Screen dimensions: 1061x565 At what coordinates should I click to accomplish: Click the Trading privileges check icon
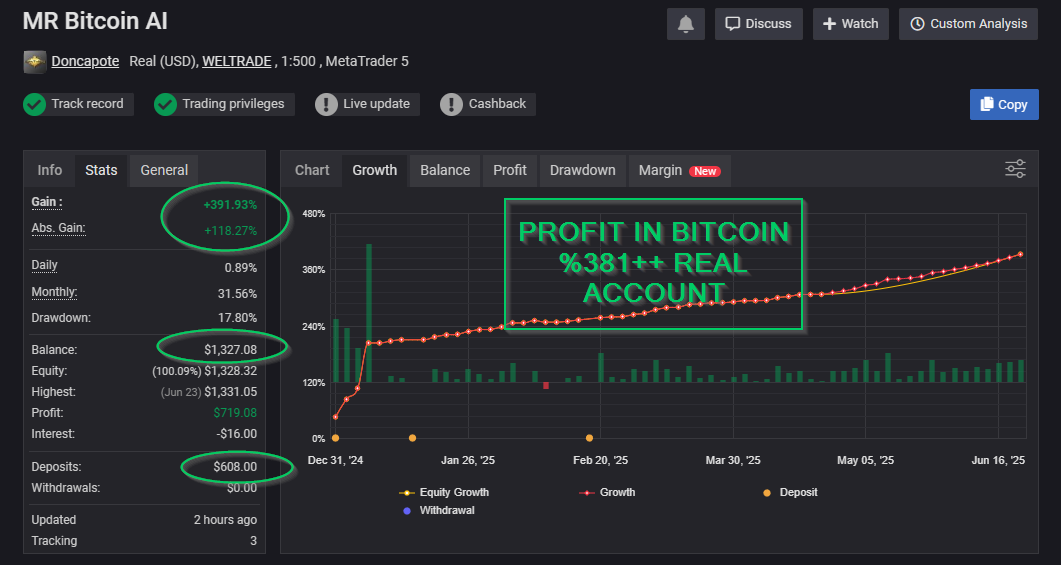coord(165,104)
